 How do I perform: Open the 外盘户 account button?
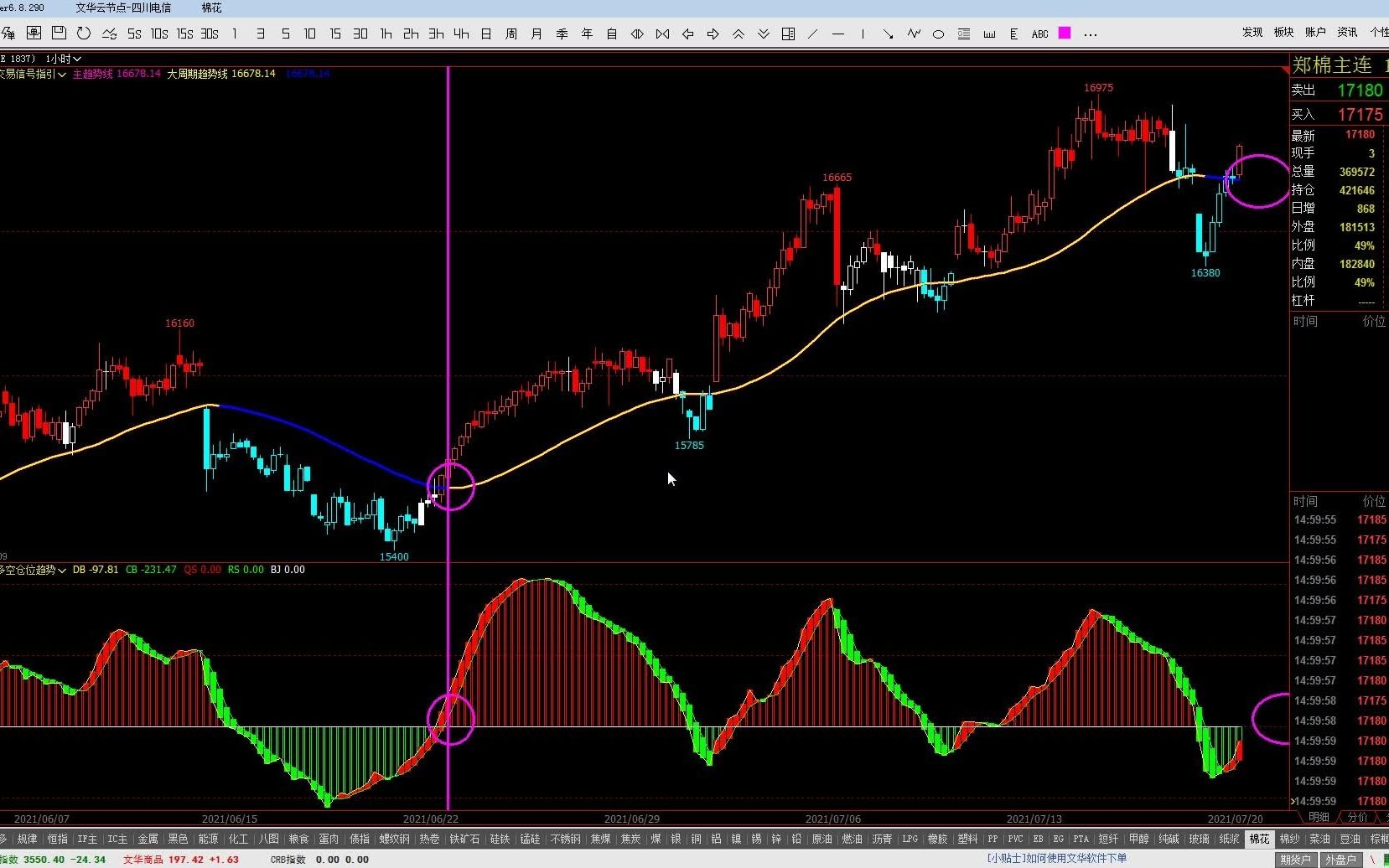coord(1340,860)
